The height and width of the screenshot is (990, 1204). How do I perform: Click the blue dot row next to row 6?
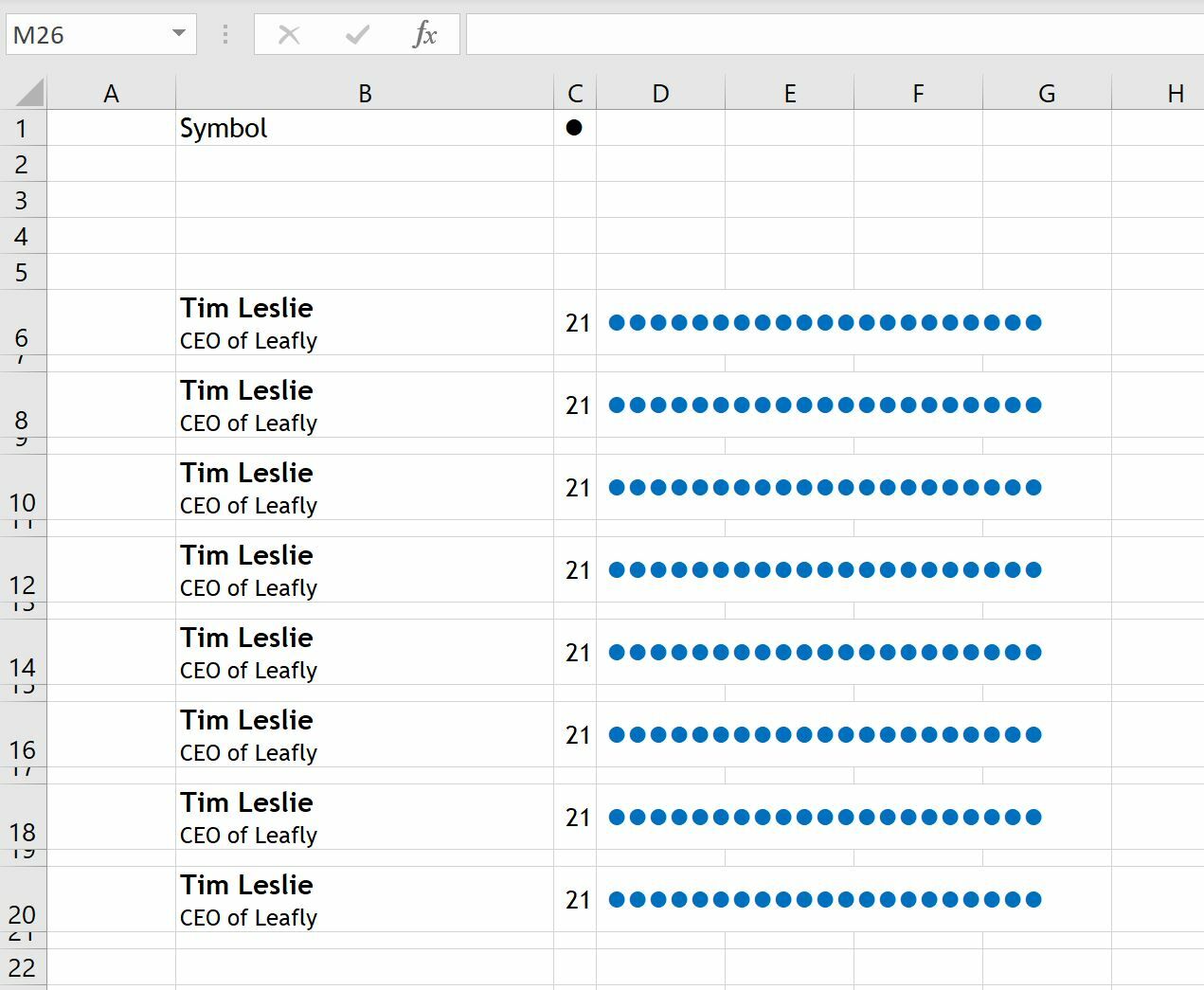(824, 322)
